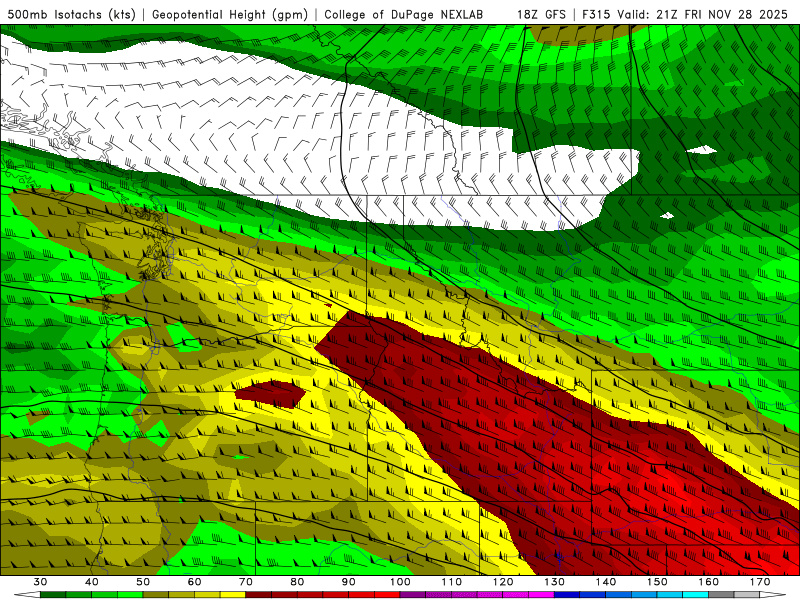Click the dark green swatch starting at 30
Image resolution: width=800 pixels, height=600 pixels.
[53, 594]
